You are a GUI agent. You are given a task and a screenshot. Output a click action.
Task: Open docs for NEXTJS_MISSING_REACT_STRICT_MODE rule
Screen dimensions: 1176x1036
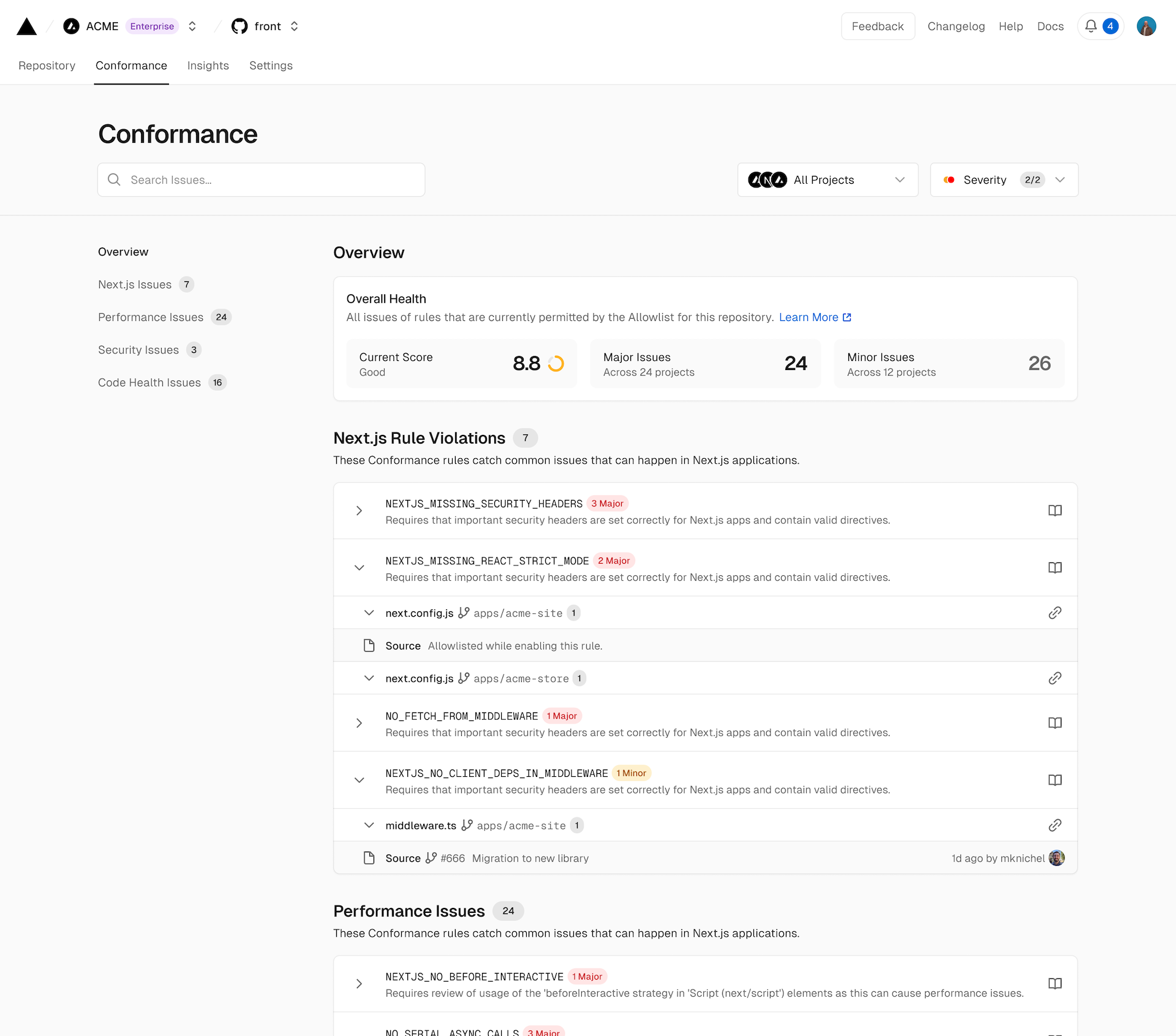click(x=1055, y=567)
